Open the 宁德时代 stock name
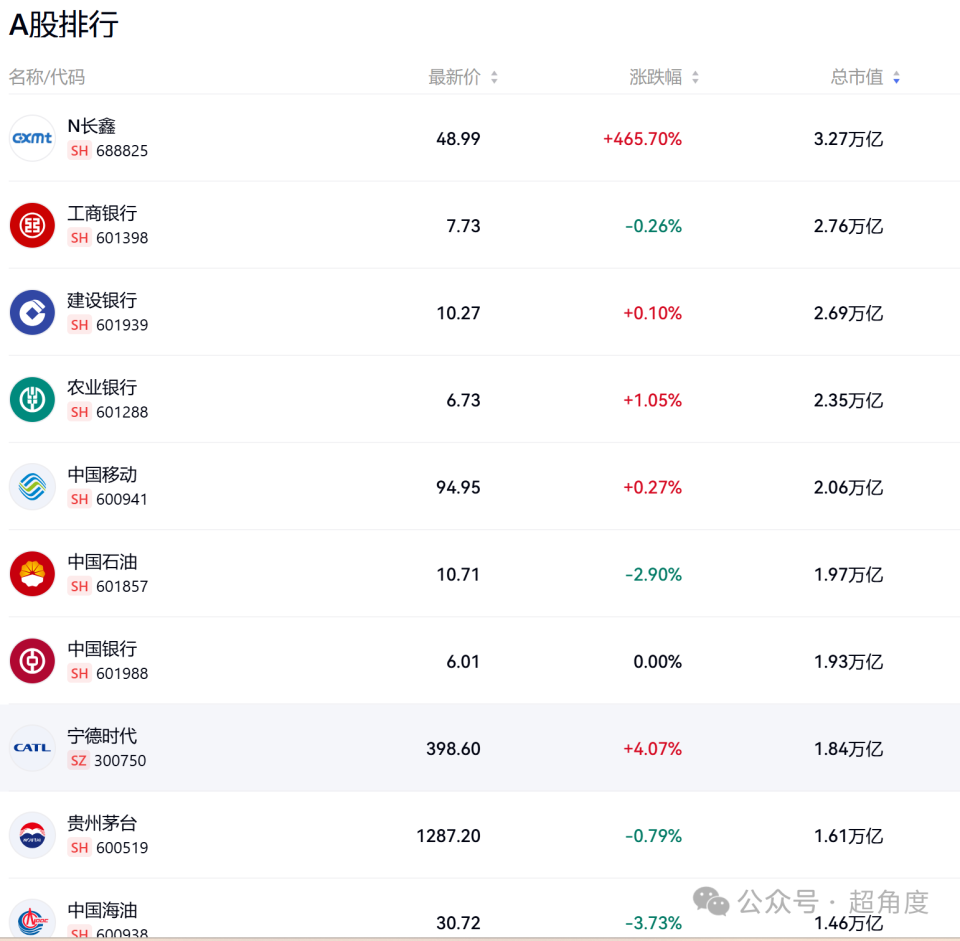The width and height of the screenshot is (960, 941). [102, 736]
